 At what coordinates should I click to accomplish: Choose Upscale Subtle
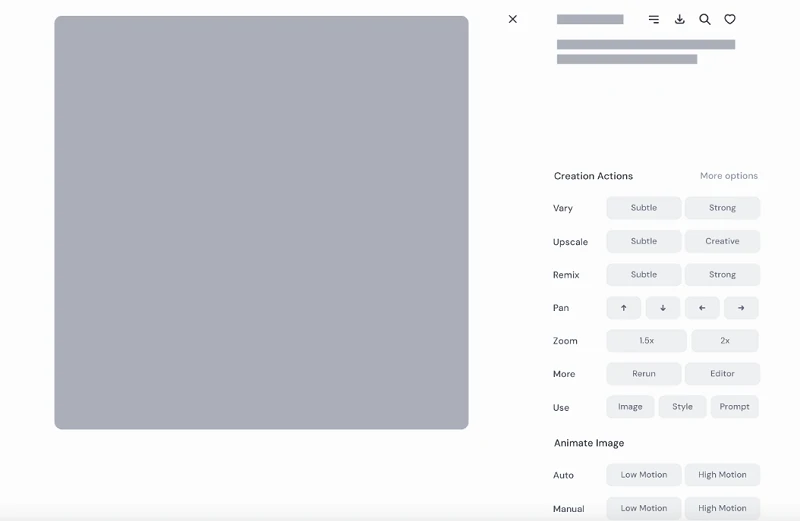click(644, 241)
